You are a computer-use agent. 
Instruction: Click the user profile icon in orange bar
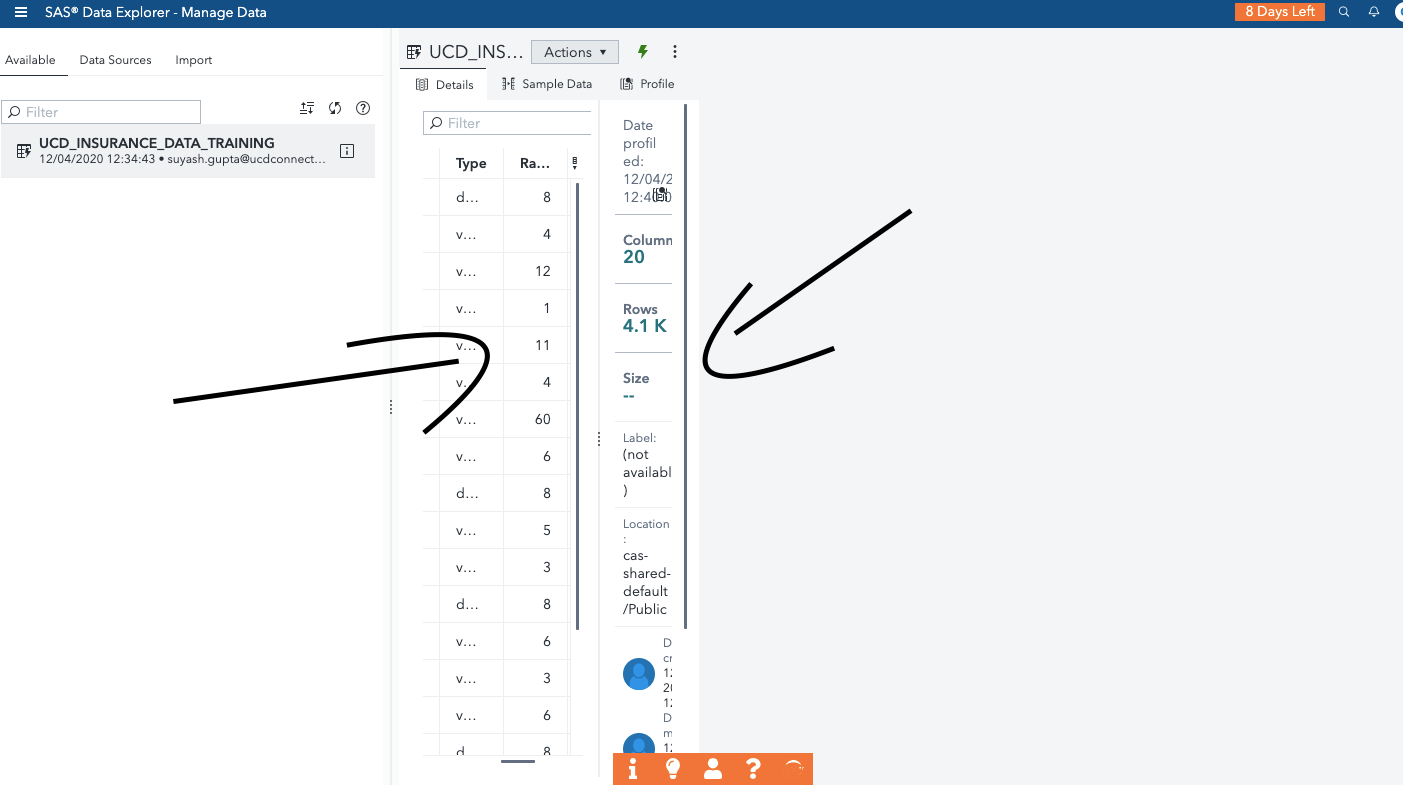click(712, 769)
